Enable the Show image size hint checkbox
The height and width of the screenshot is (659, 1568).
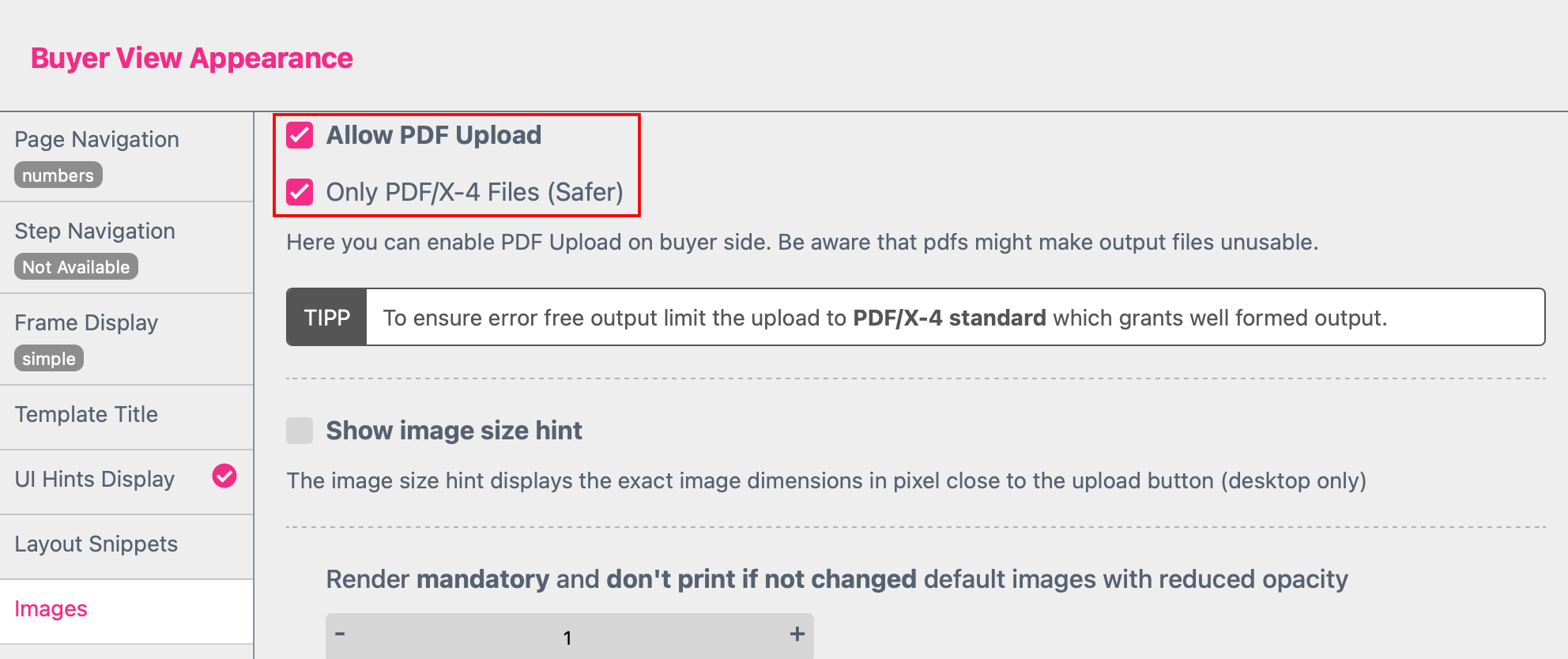tap(300, 431)
